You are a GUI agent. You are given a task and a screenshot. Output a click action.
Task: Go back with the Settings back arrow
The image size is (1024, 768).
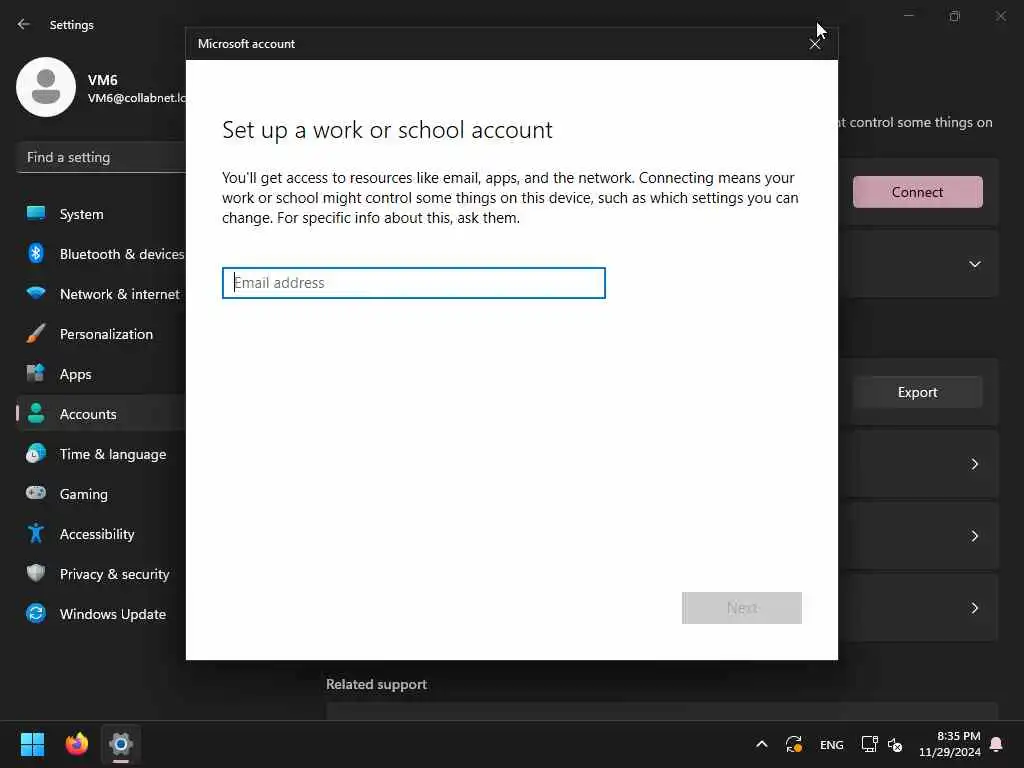point(24,24)
